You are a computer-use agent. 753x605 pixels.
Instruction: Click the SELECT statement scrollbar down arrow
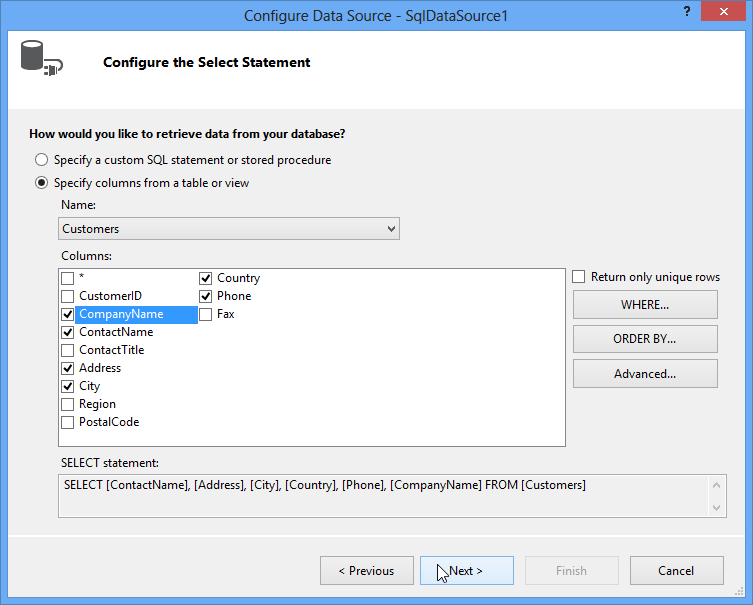tap(717, 508)
